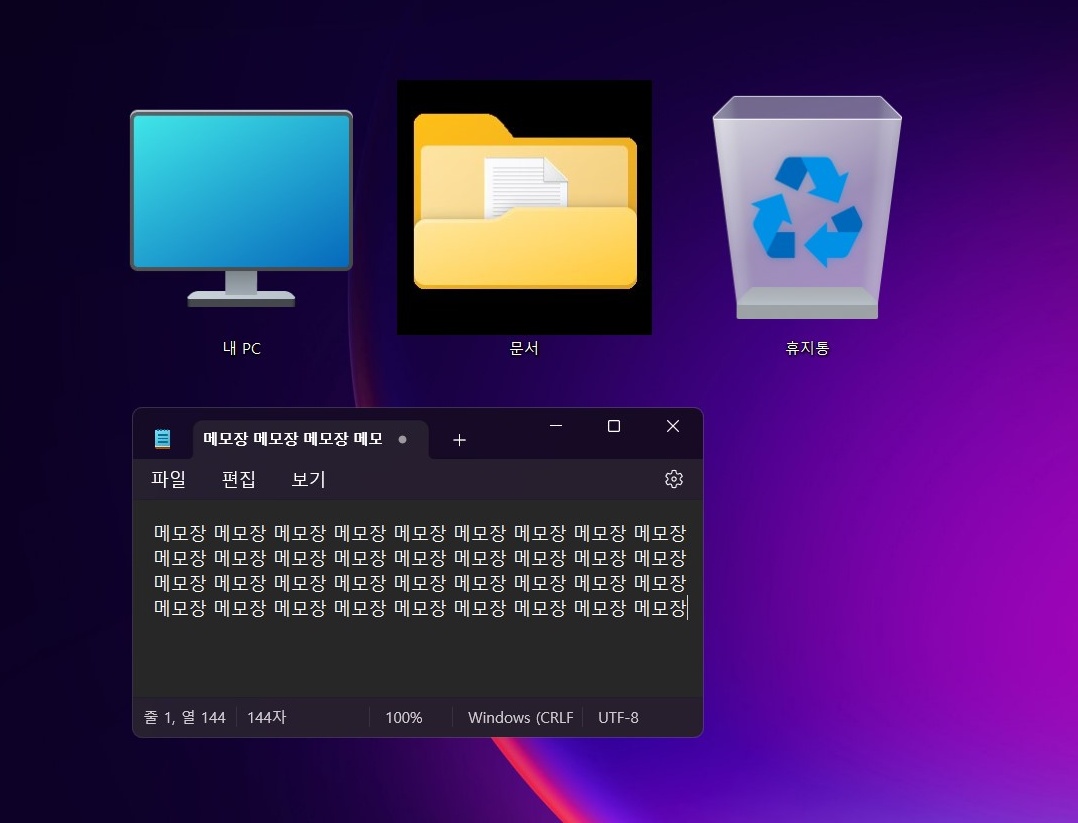Open the 편집 menu

239,479
